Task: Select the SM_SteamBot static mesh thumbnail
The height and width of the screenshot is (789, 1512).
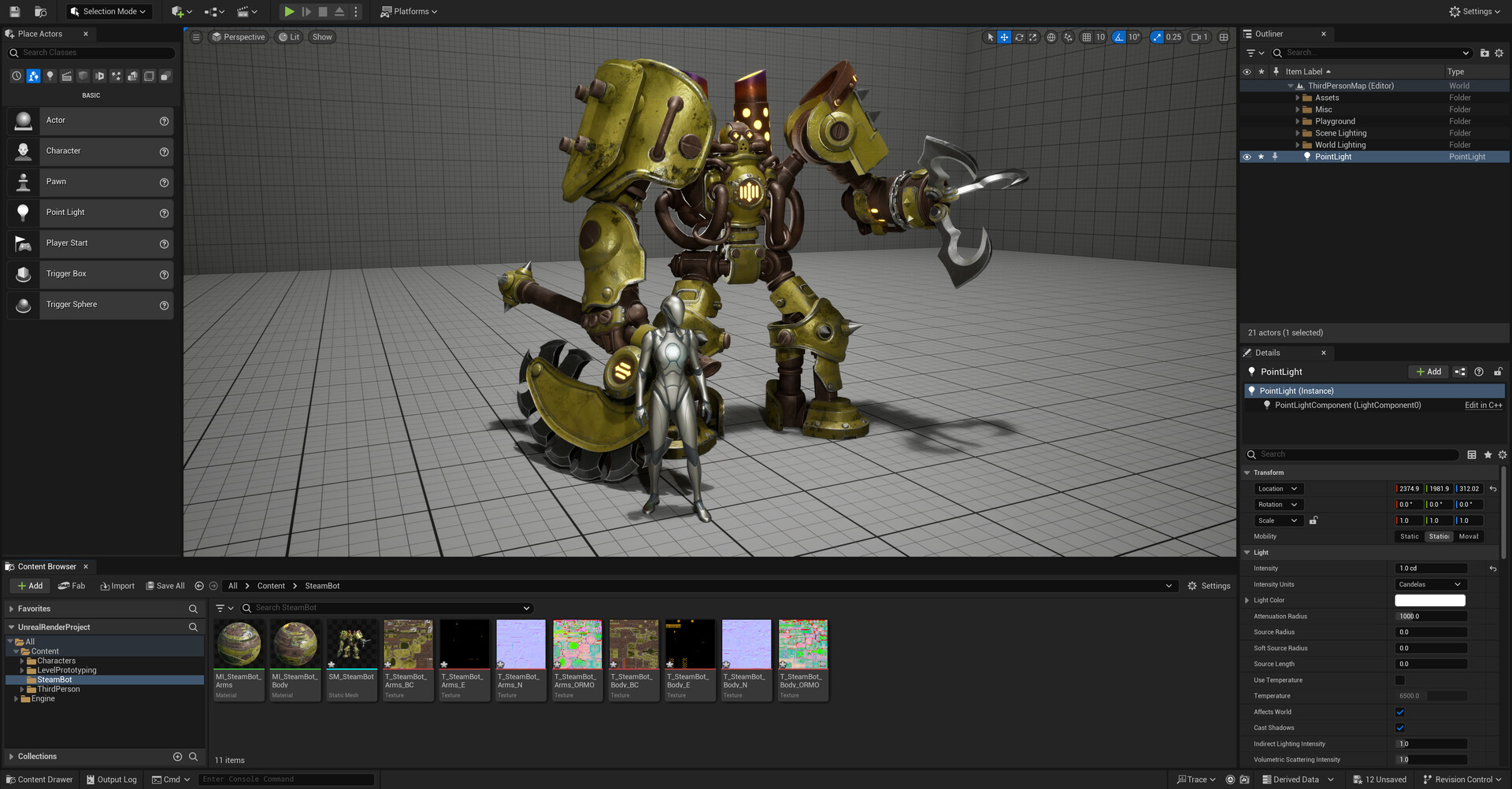Action: click(351, 643)
